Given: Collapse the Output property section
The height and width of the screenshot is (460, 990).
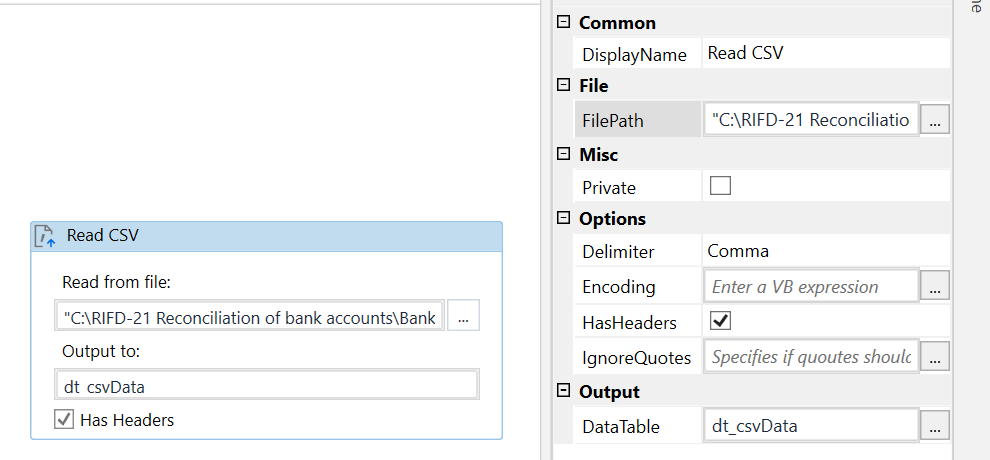Looking at the screenshot, I should point(564,391).
